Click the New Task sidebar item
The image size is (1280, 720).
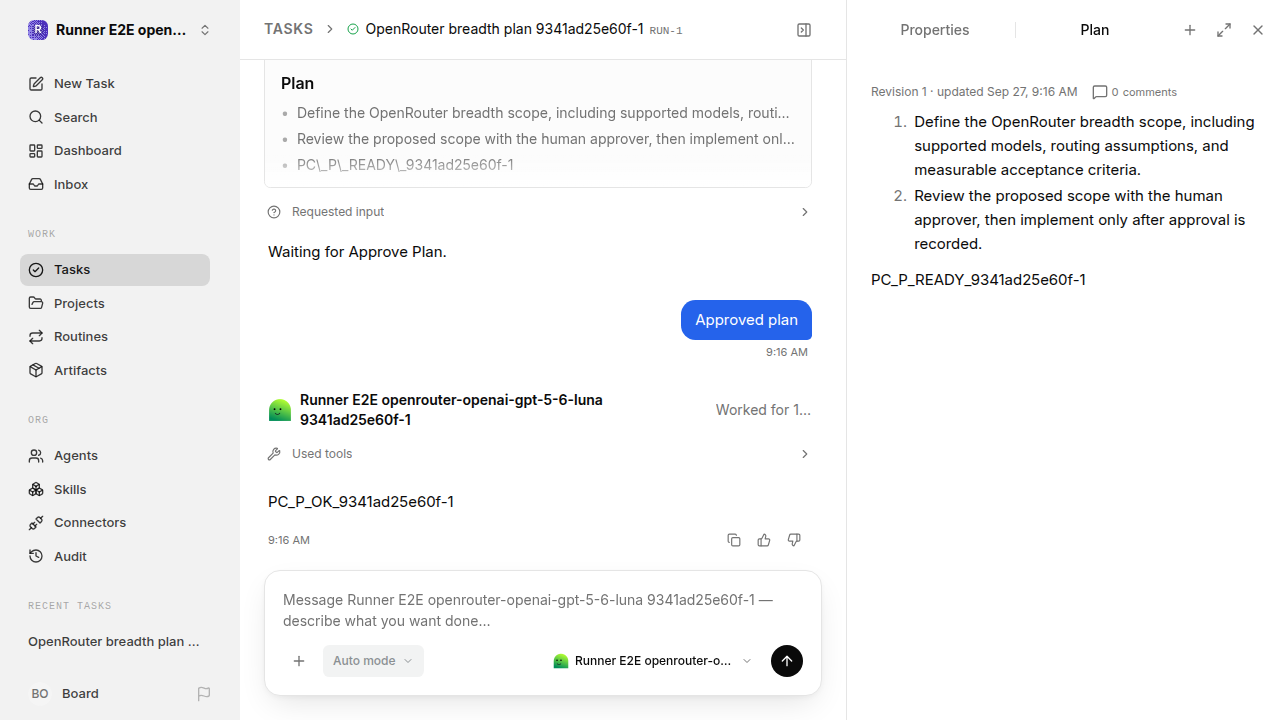(115, 83)
